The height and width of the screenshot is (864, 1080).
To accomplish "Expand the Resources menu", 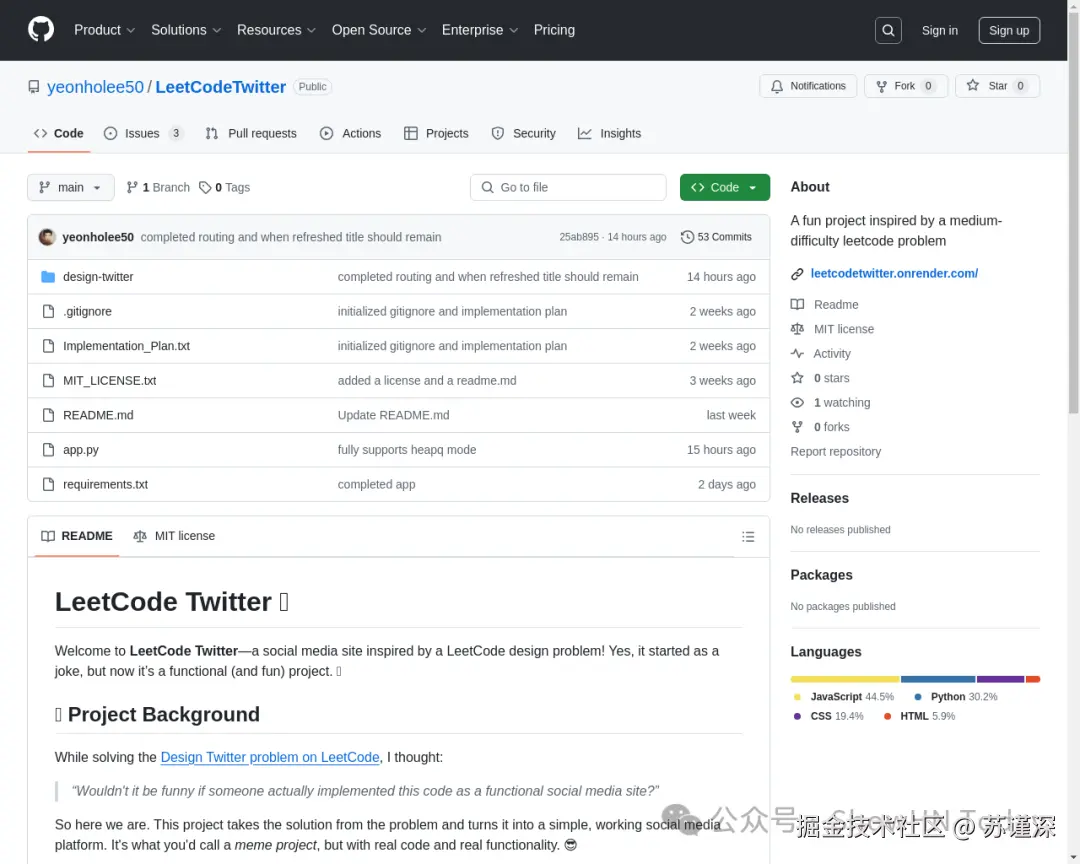I will pos(276,30).
